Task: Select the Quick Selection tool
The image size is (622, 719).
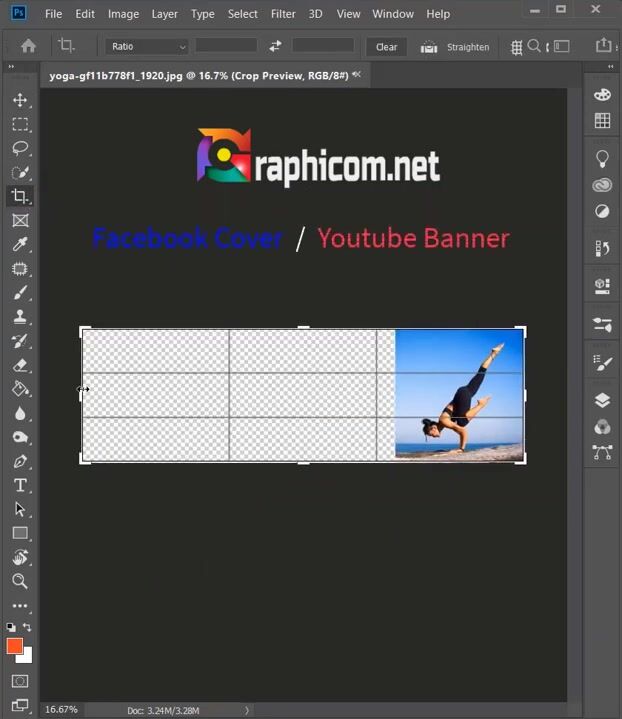Action: click(20, 172)
